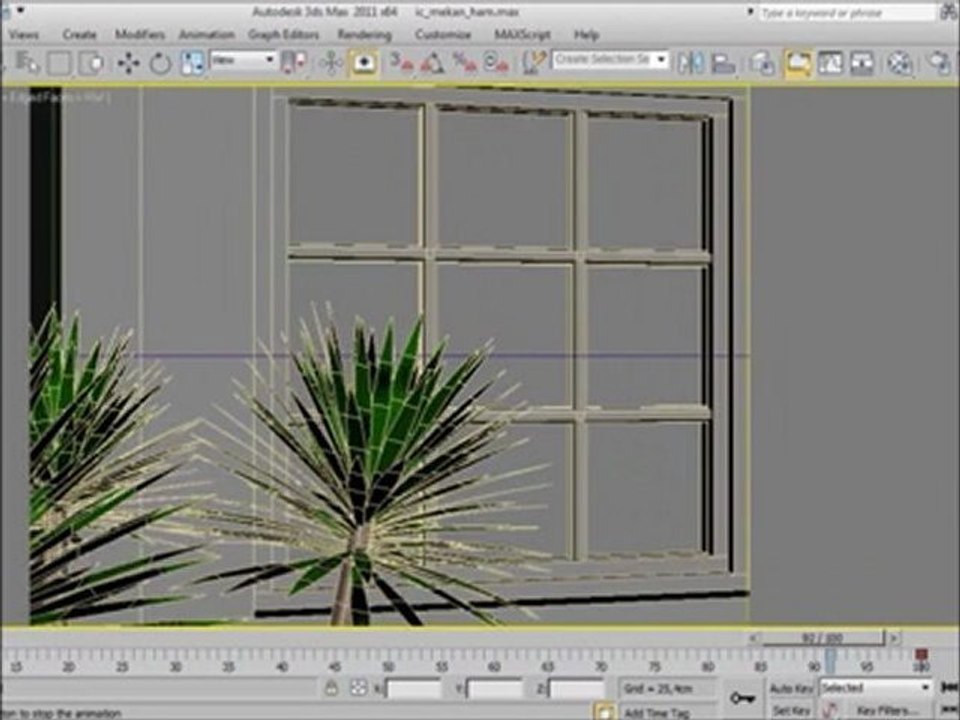Open the Material Editor
This screenshot has width=960, height=720.
pyautogui.click(x=900, y=64)
